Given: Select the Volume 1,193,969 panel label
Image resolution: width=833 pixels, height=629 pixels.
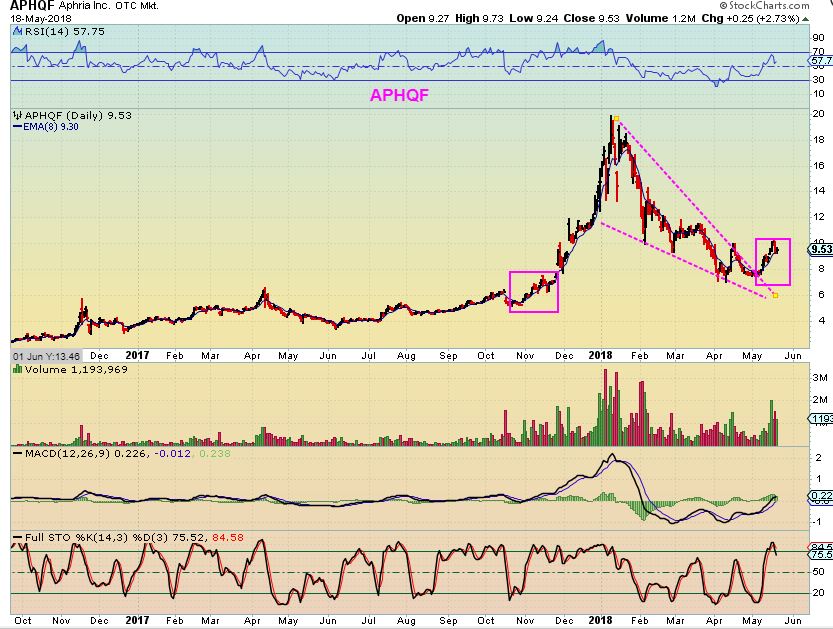Looking at the screenshot, I should (x=76, y=369).
